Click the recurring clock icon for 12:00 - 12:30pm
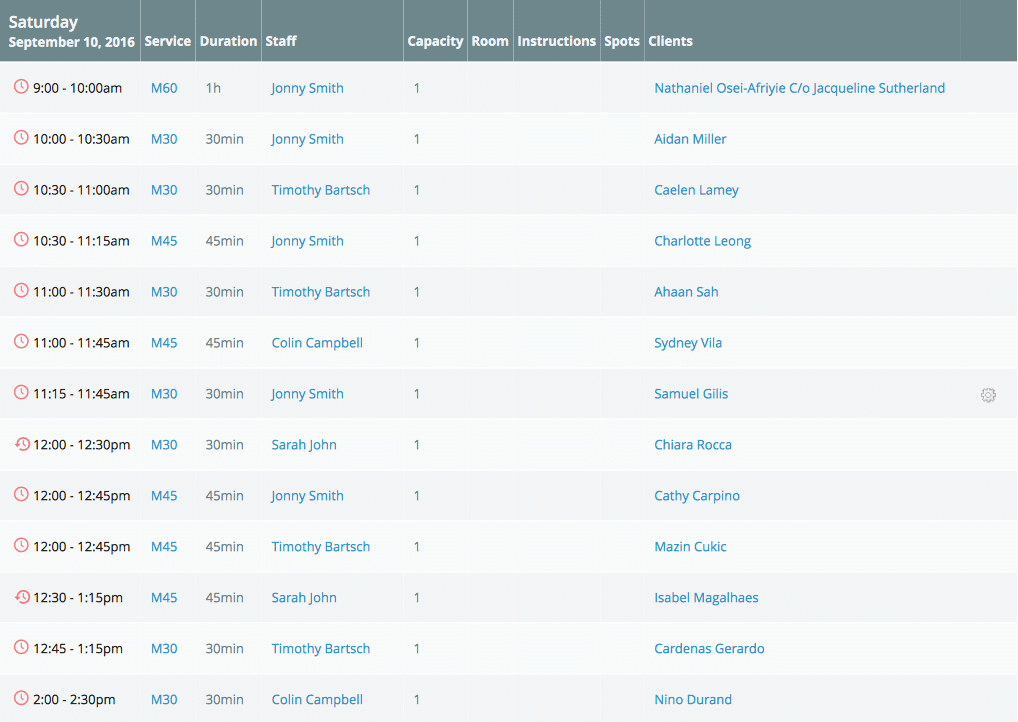The height and width of the screenshot is (722, 1018). [22, 443]
